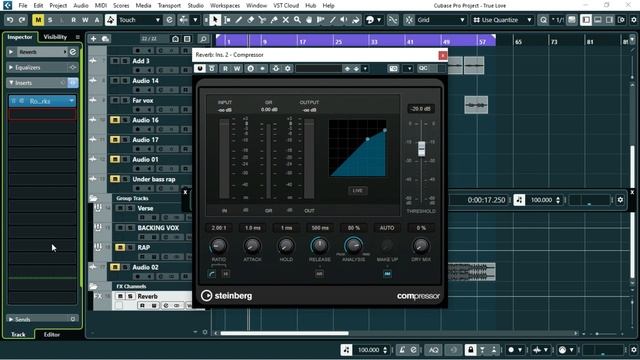Switch to the Visibility tab
This screenshot has width=640, height=360.
point(55,37)
